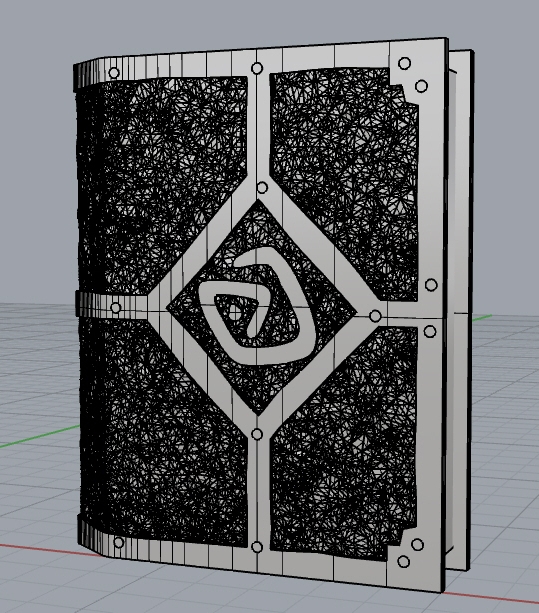Screen dimensions: 539x613
Task: Select the lowermost rivet of the bottom-right corner bracket
Action: (403, 562)
